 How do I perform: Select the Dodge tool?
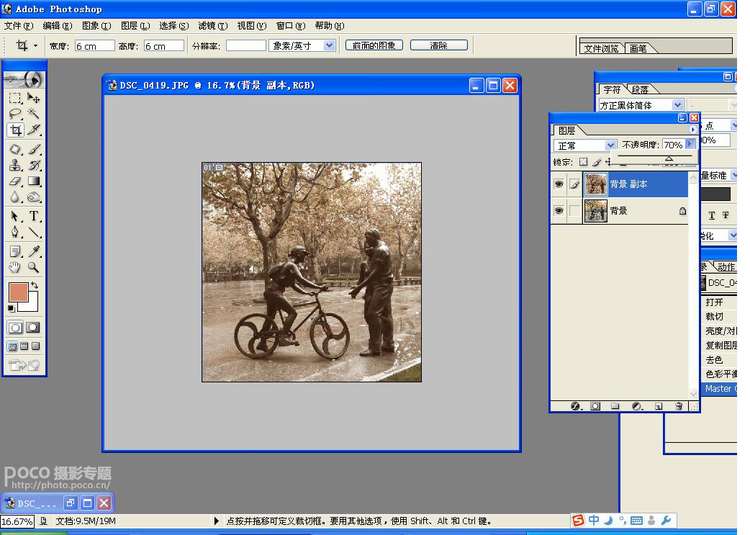(x=33, y=197)
